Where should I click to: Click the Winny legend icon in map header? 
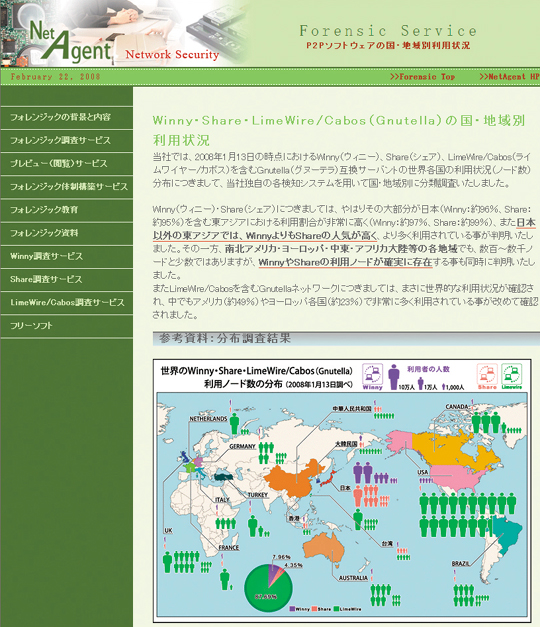[x=372, y=376]
